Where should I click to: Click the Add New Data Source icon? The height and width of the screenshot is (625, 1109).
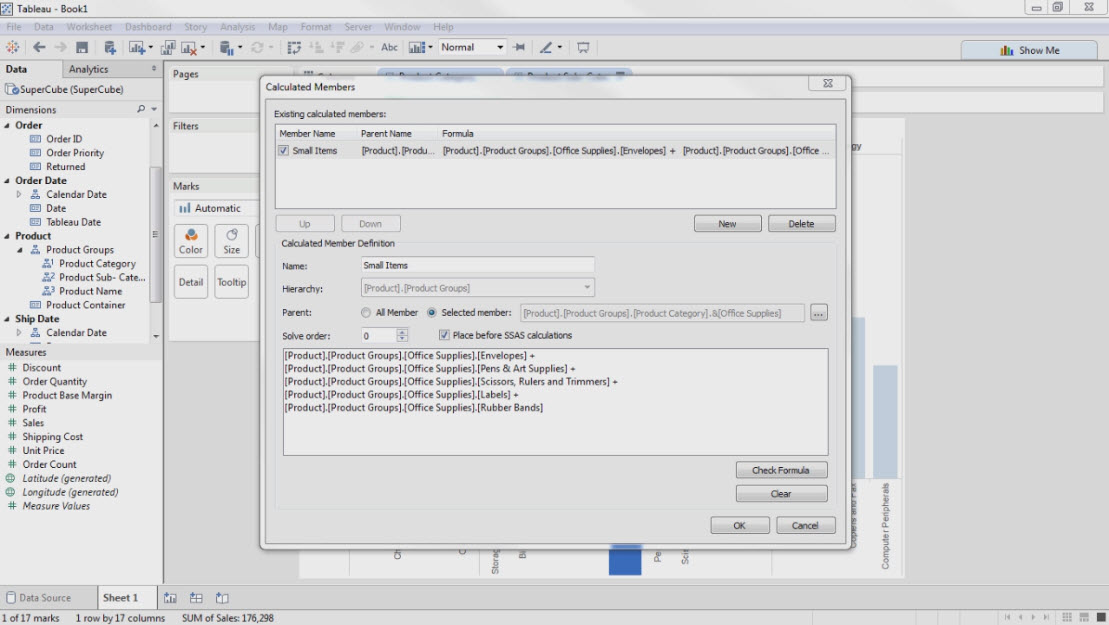[110, 48]
